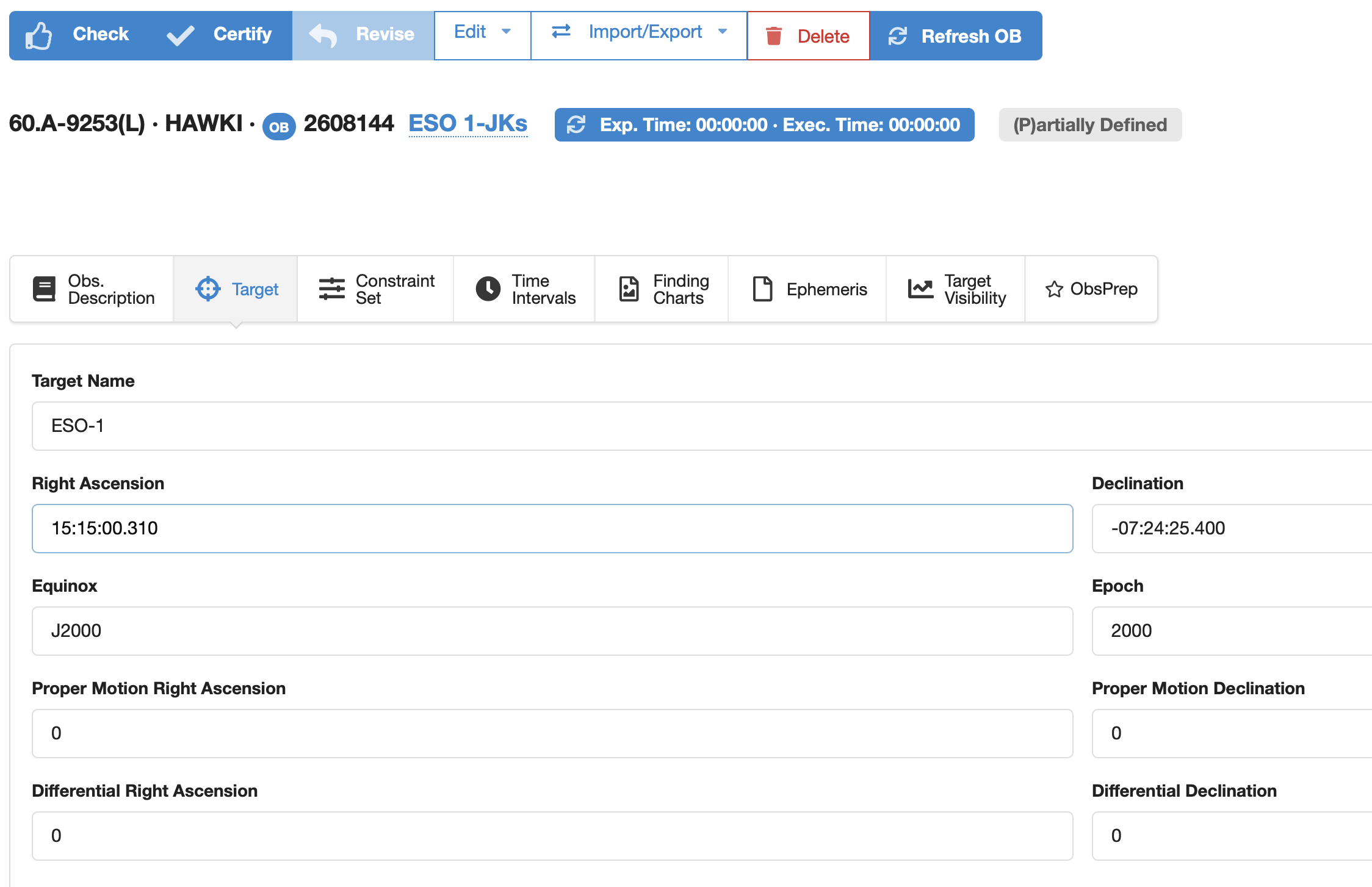Go to the Target Visibility tab
Viewport: 1372px width, 887px height.
pos(956,289)
